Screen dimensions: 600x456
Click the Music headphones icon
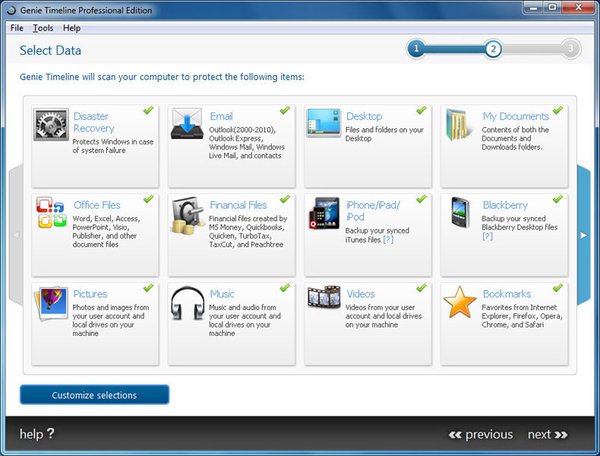pyautogui.click(x=188, y=303)
